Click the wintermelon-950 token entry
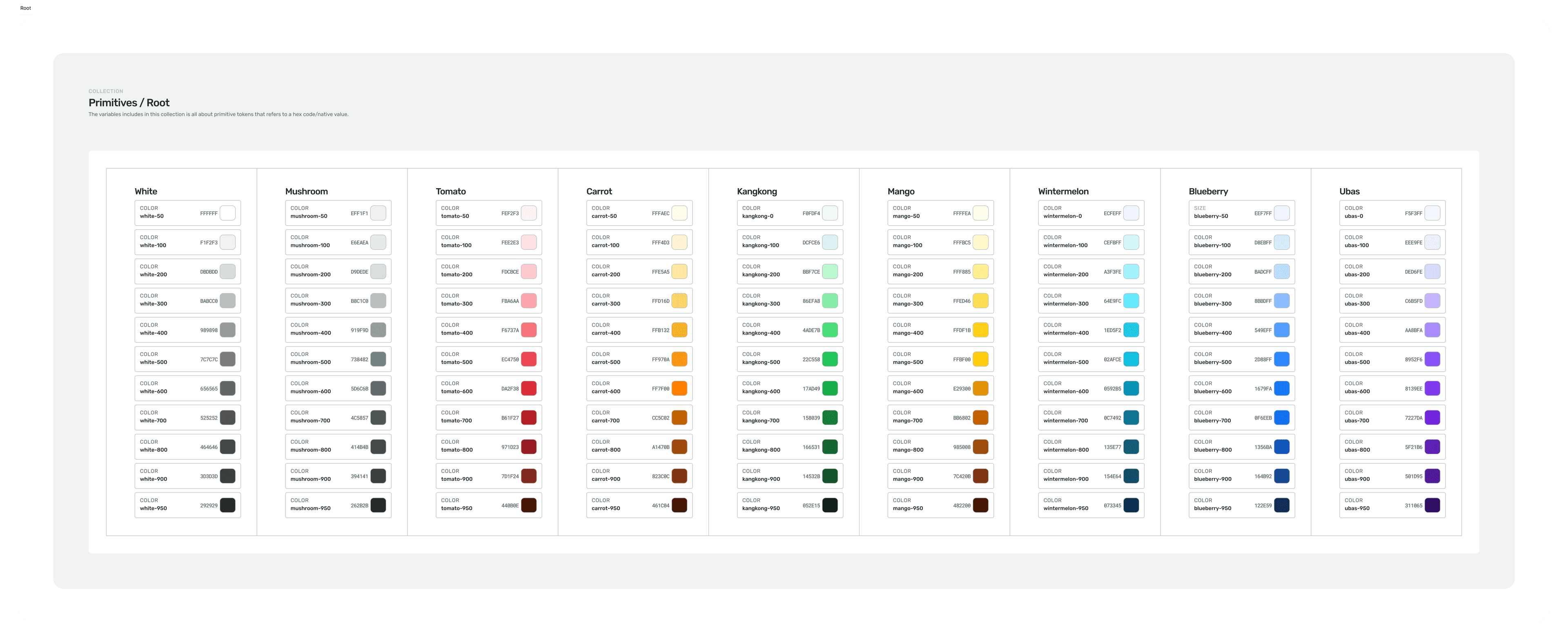 coord(1091,505)
